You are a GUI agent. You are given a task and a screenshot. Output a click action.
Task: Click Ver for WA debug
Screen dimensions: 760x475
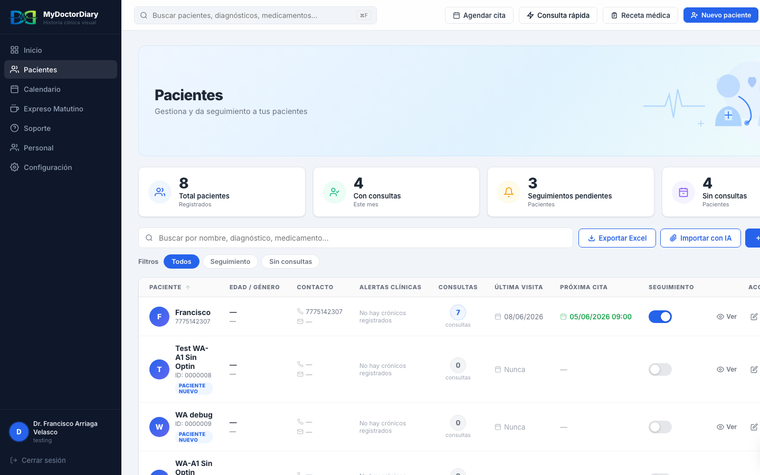coord(727,427)
